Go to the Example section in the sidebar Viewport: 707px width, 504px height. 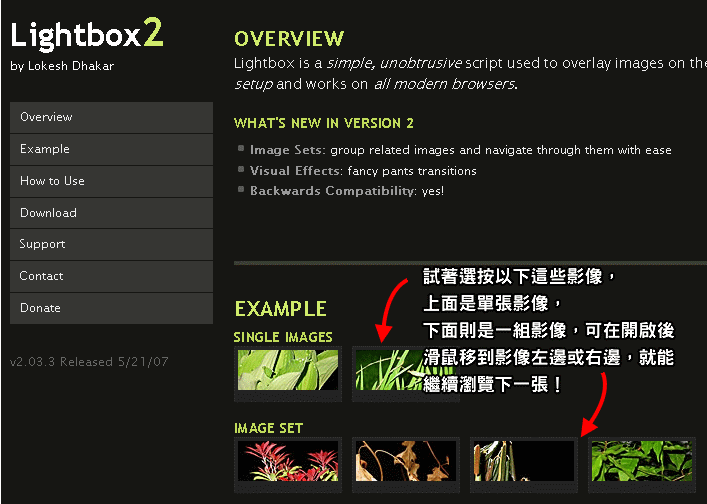111,149
